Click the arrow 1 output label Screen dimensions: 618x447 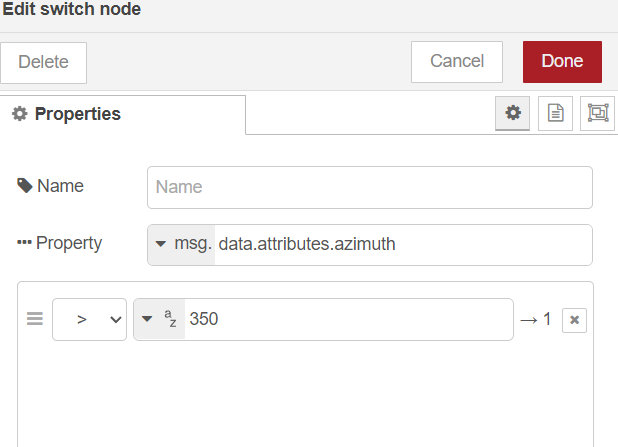point(535,319)
